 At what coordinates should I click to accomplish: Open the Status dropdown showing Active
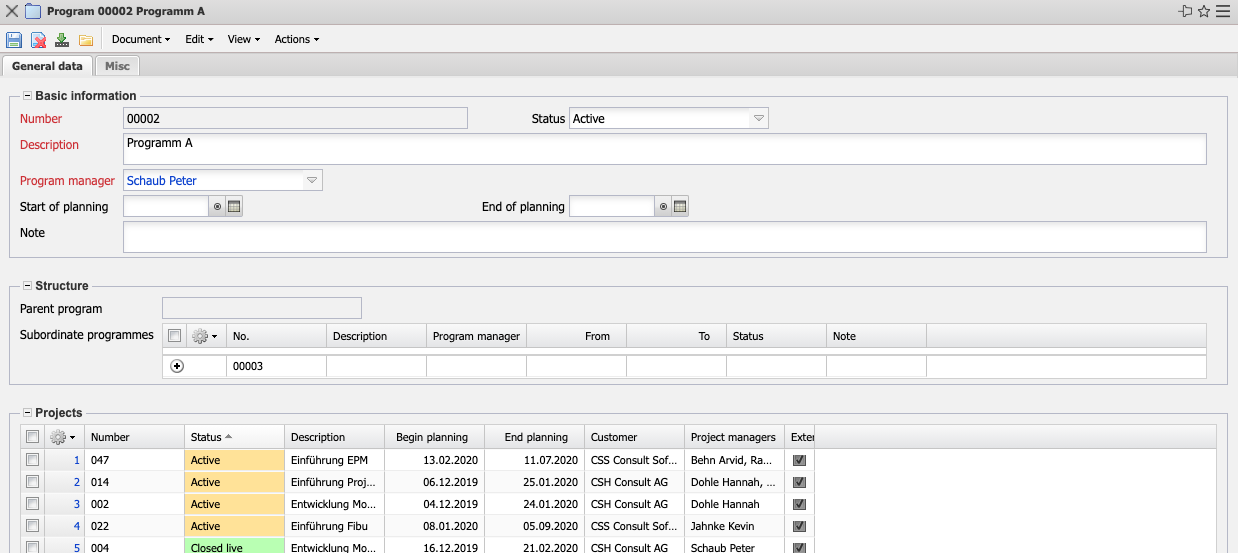759,119
